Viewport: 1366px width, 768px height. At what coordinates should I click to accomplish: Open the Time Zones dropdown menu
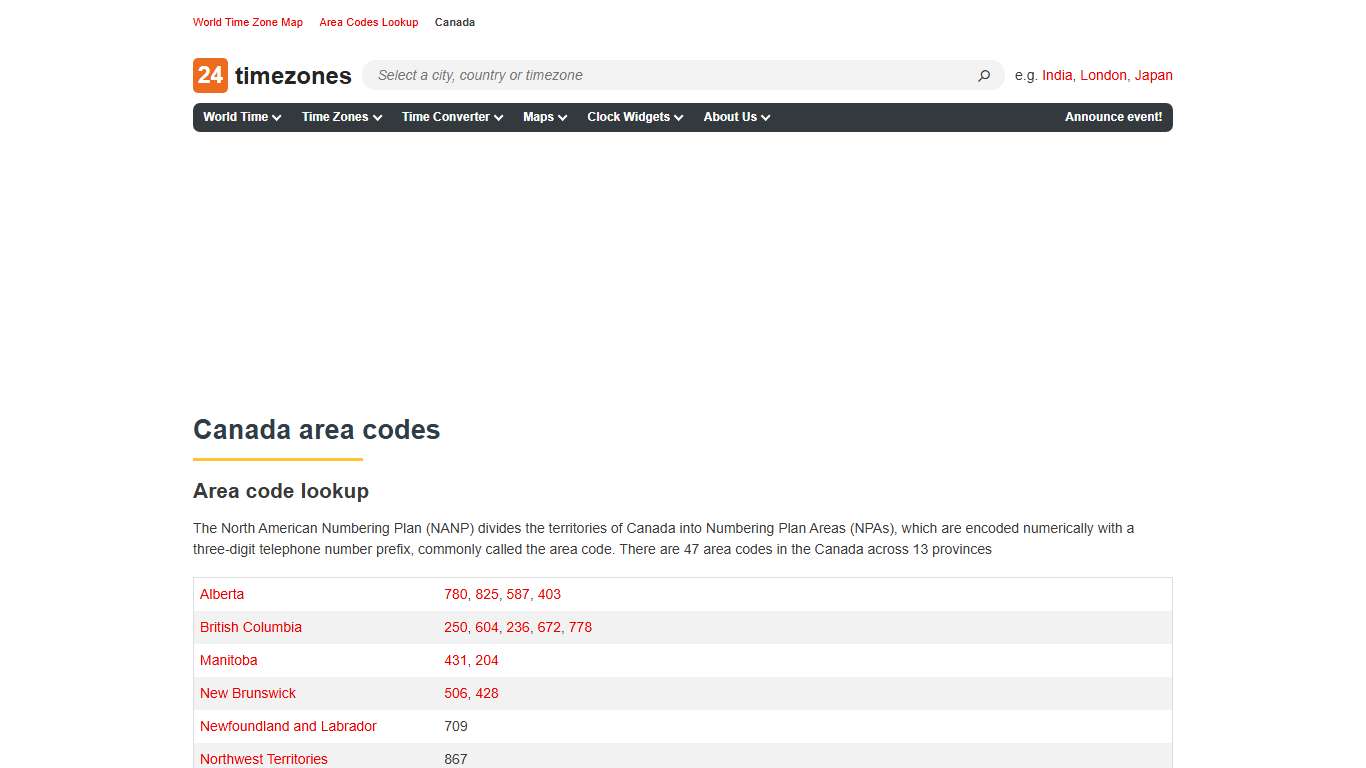coord(340,117)
